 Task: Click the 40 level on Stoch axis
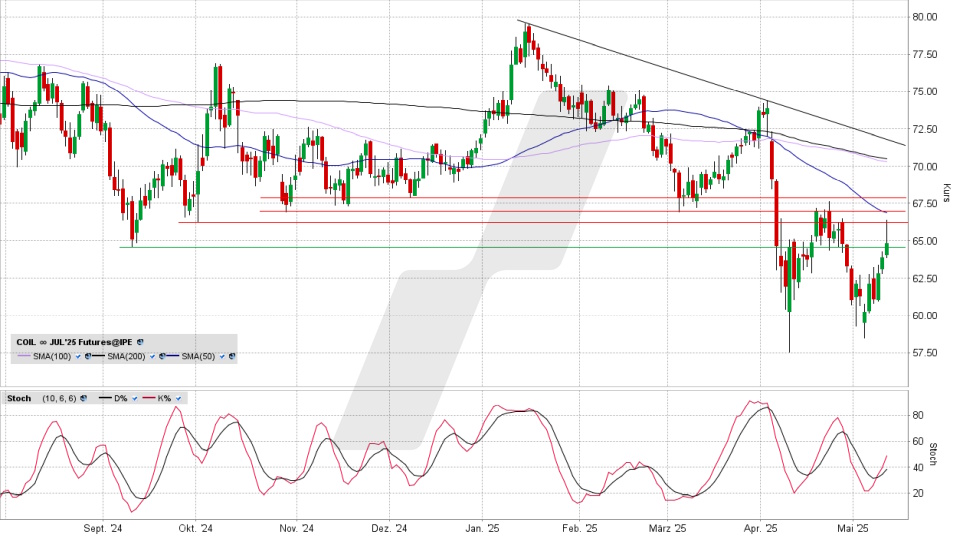pyautogui.click(x=918, y=468)
